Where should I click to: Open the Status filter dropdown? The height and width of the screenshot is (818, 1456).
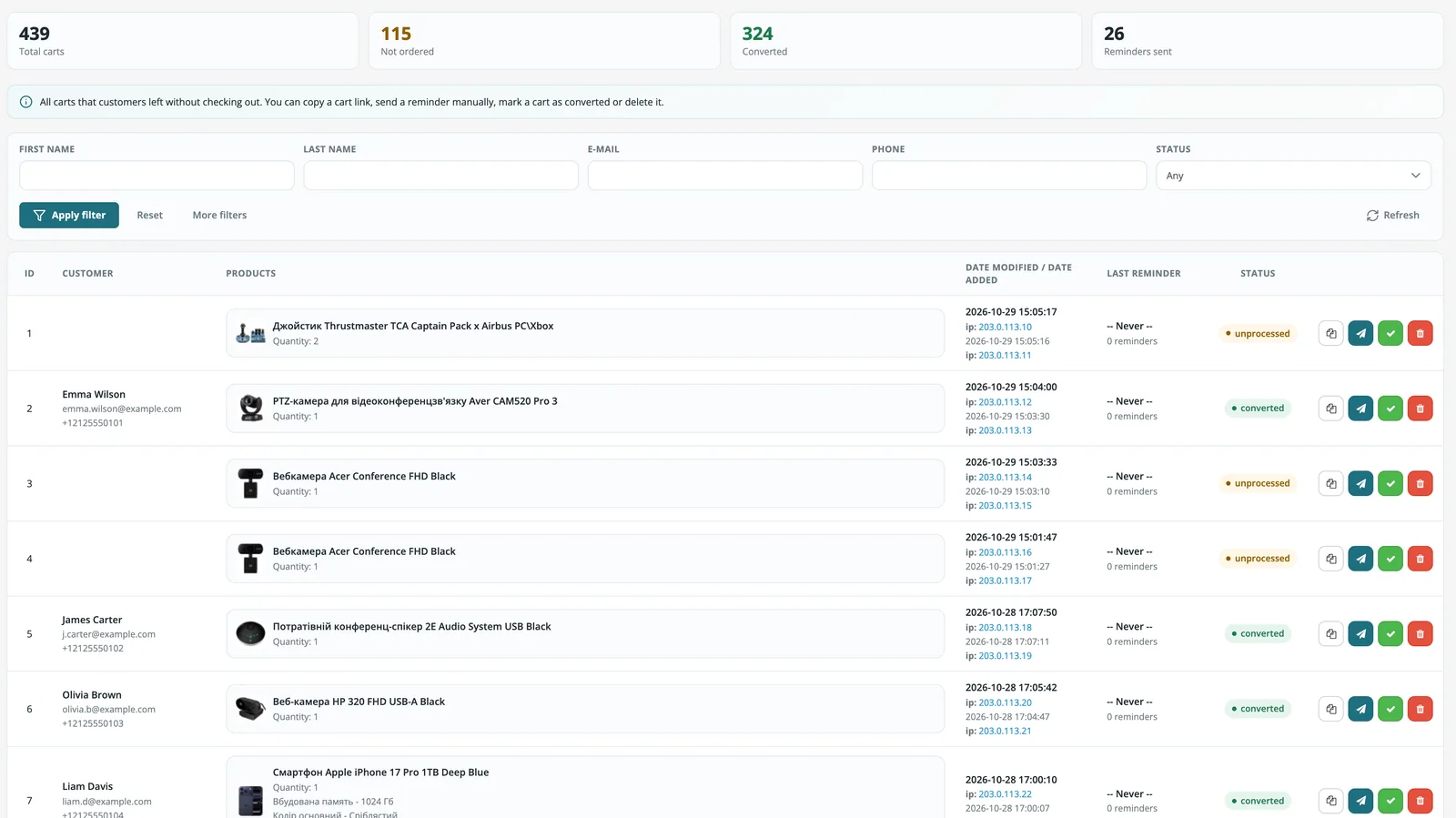(1293, 176)
